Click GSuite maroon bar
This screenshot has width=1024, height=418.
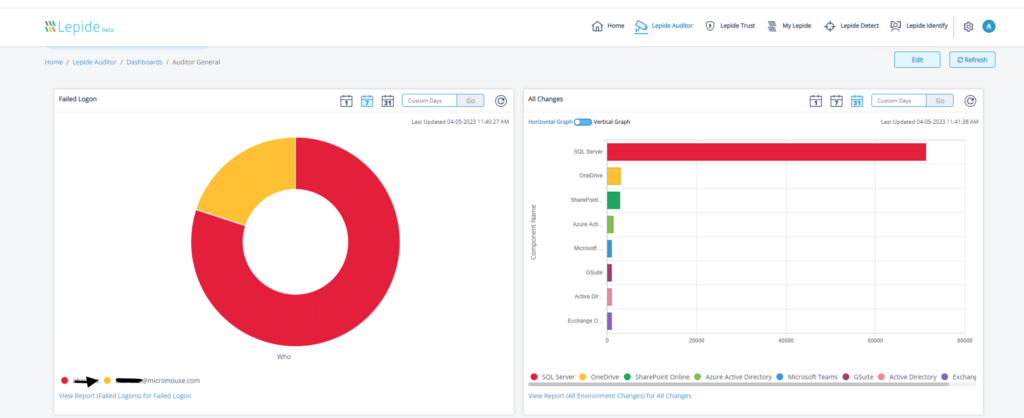pyautogui.click(x=609, y=272)
